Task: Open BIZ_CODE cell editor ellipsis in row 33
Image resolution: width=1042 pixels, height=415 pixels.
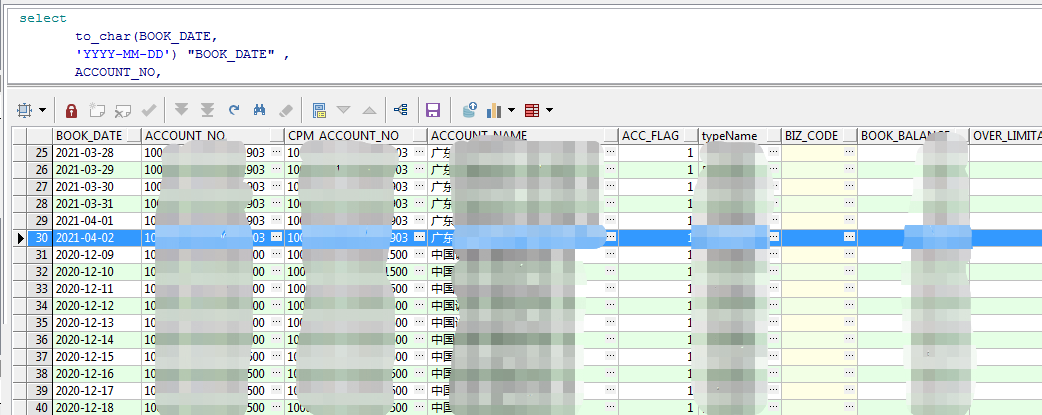Action: click(x=849, y=289)
